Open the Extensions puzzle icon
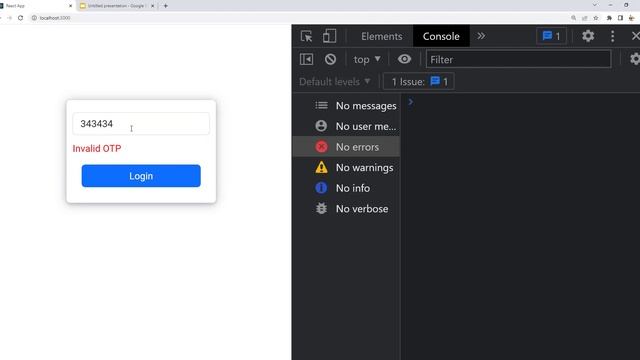 (x=609, y=18)
